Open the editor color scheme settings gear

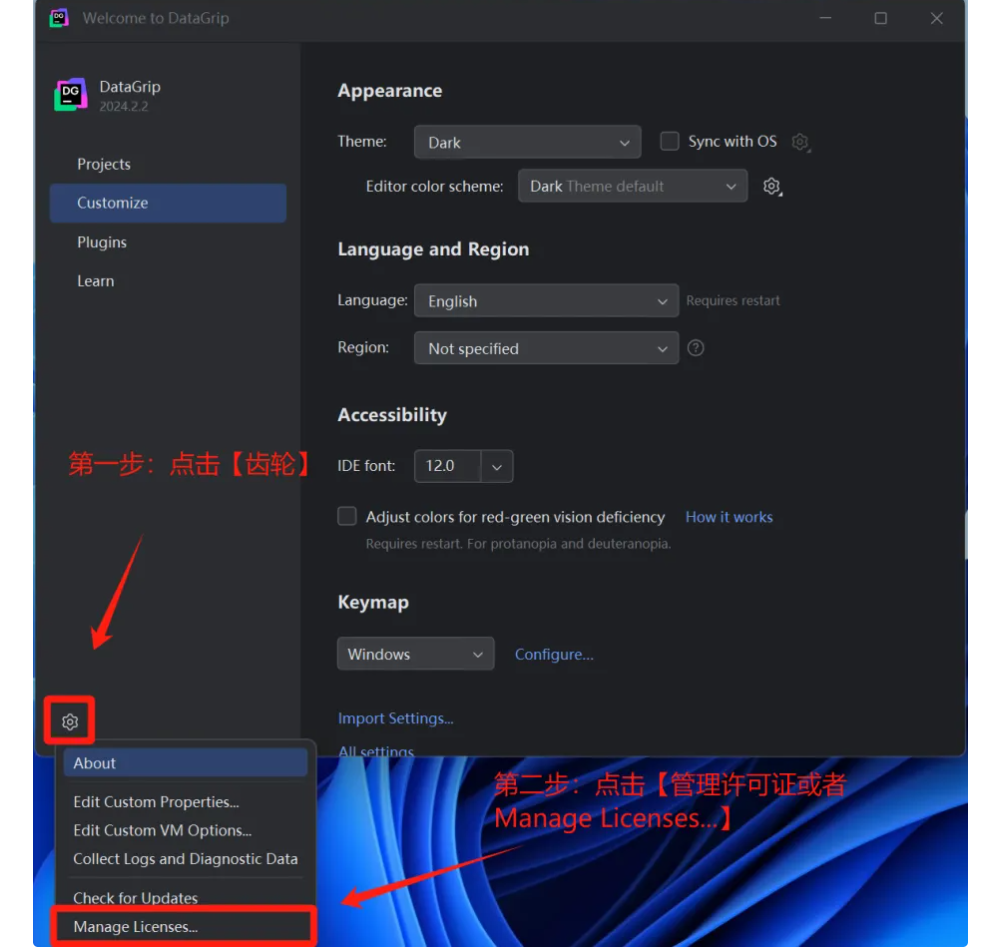(772, 186)
